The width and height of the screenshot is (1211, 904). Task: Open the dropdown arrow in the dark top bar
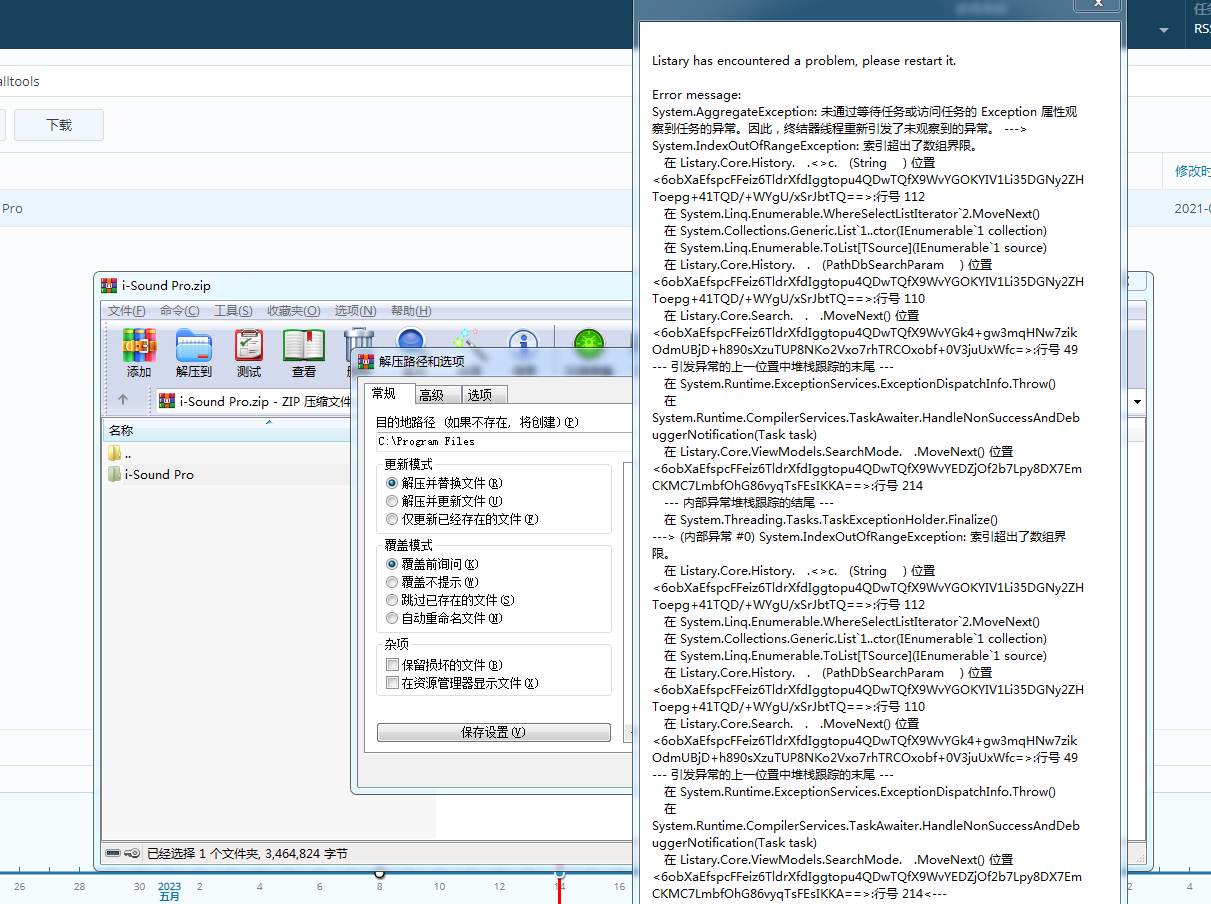(x=1164, y=30)
